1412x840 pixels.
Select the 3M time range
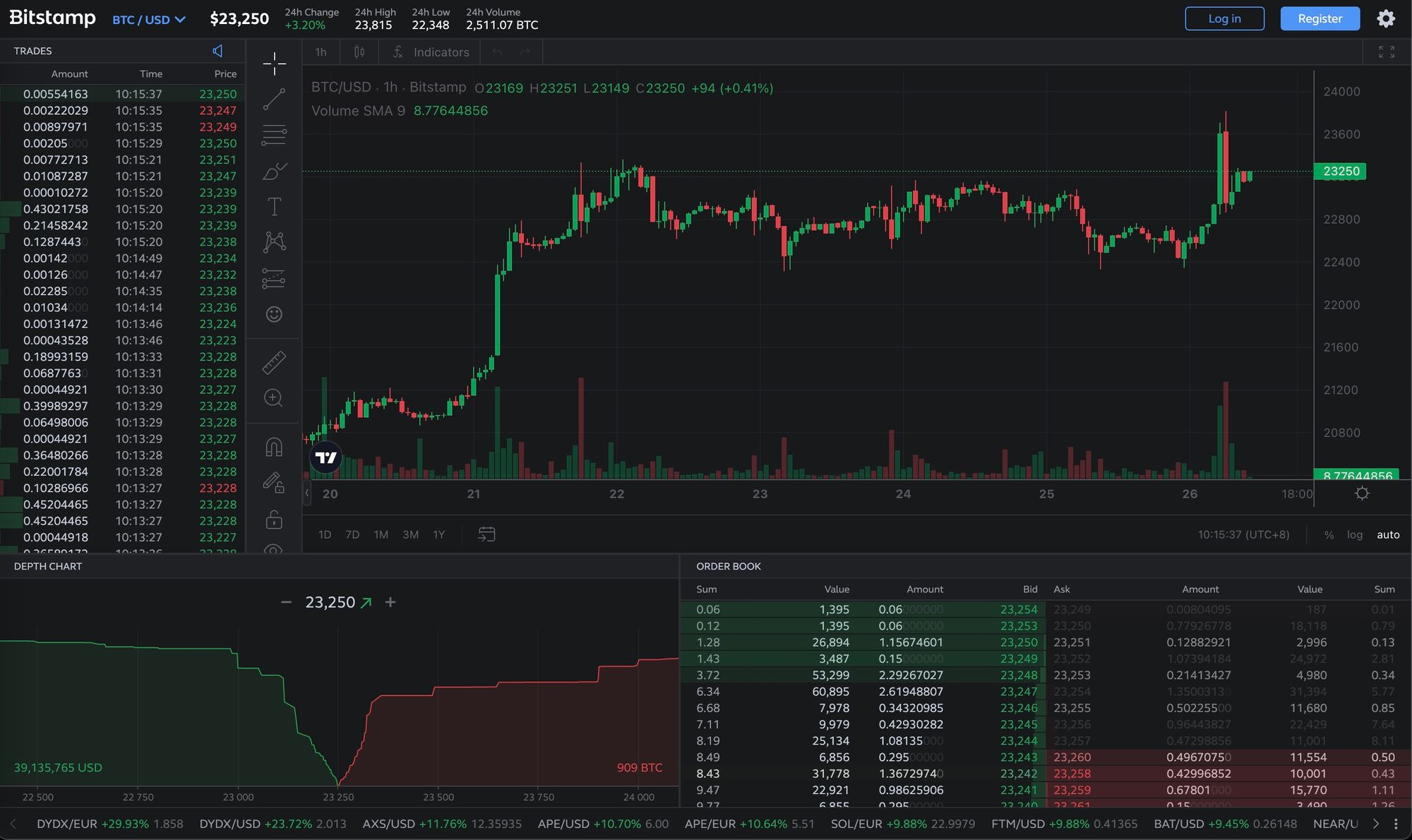click(x=410, y=534)
